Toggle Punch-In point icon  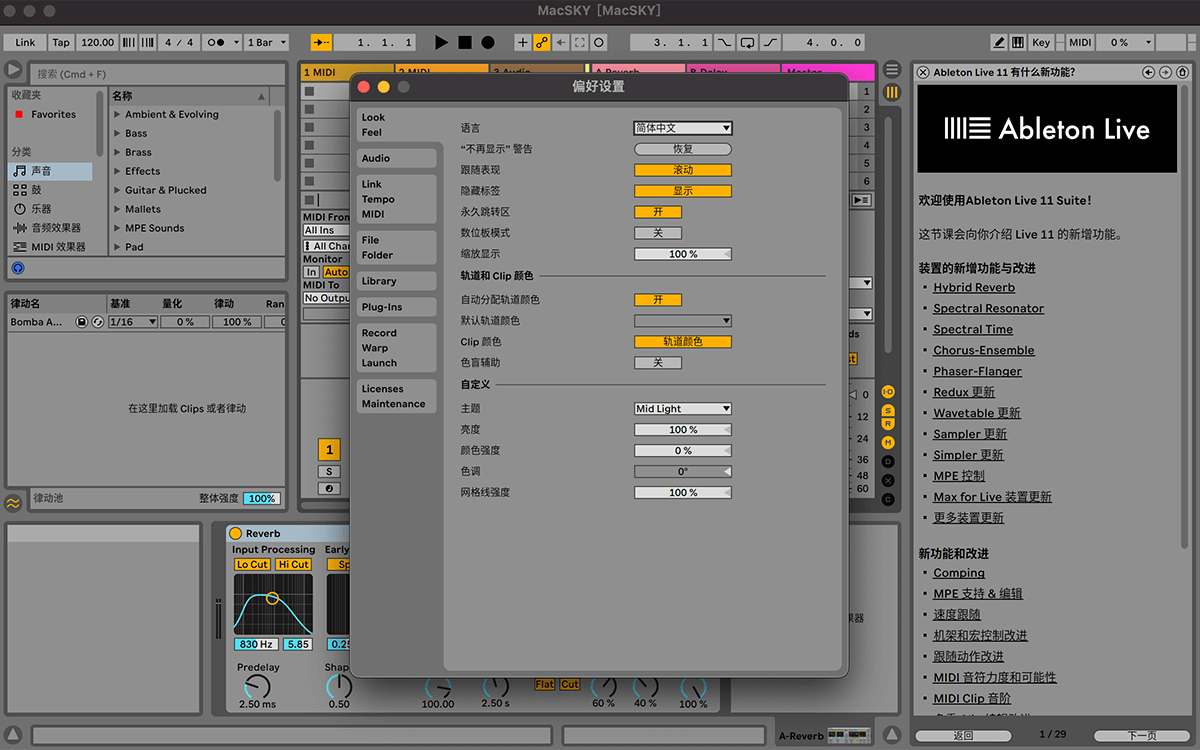pyautogui.click(x=725, y=43)
